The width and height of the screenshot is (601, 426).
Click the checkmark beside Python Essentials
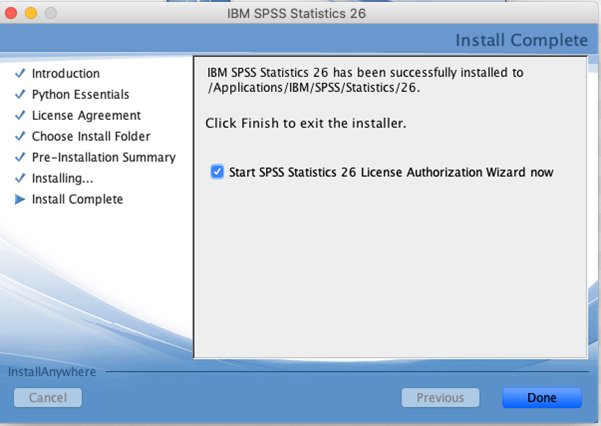click(x=20, y=94)
